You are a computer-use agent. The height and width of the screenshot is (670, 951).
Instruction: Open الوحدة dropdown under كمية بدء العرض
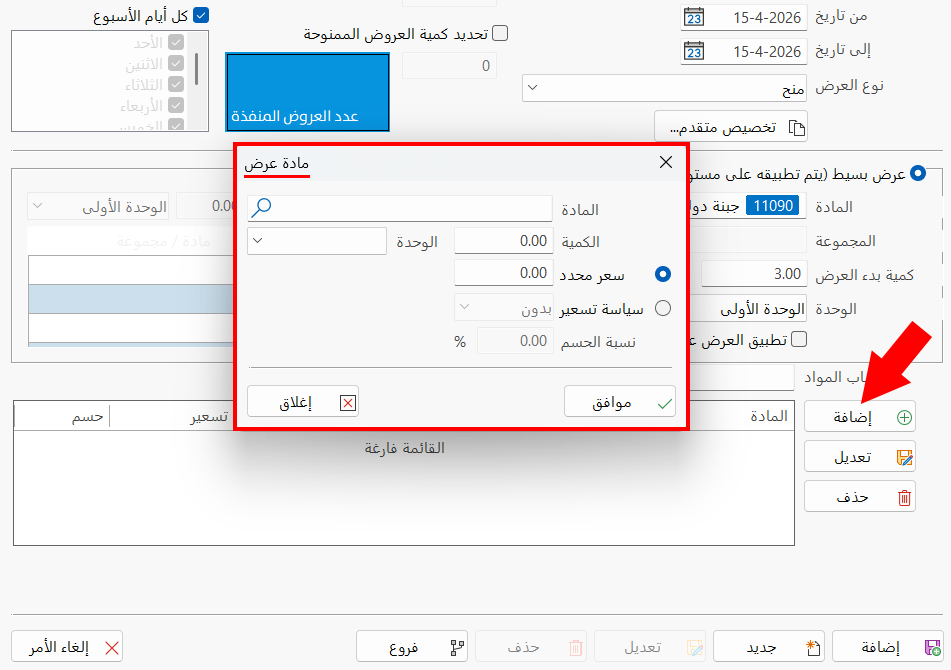(x=747, y=309)
